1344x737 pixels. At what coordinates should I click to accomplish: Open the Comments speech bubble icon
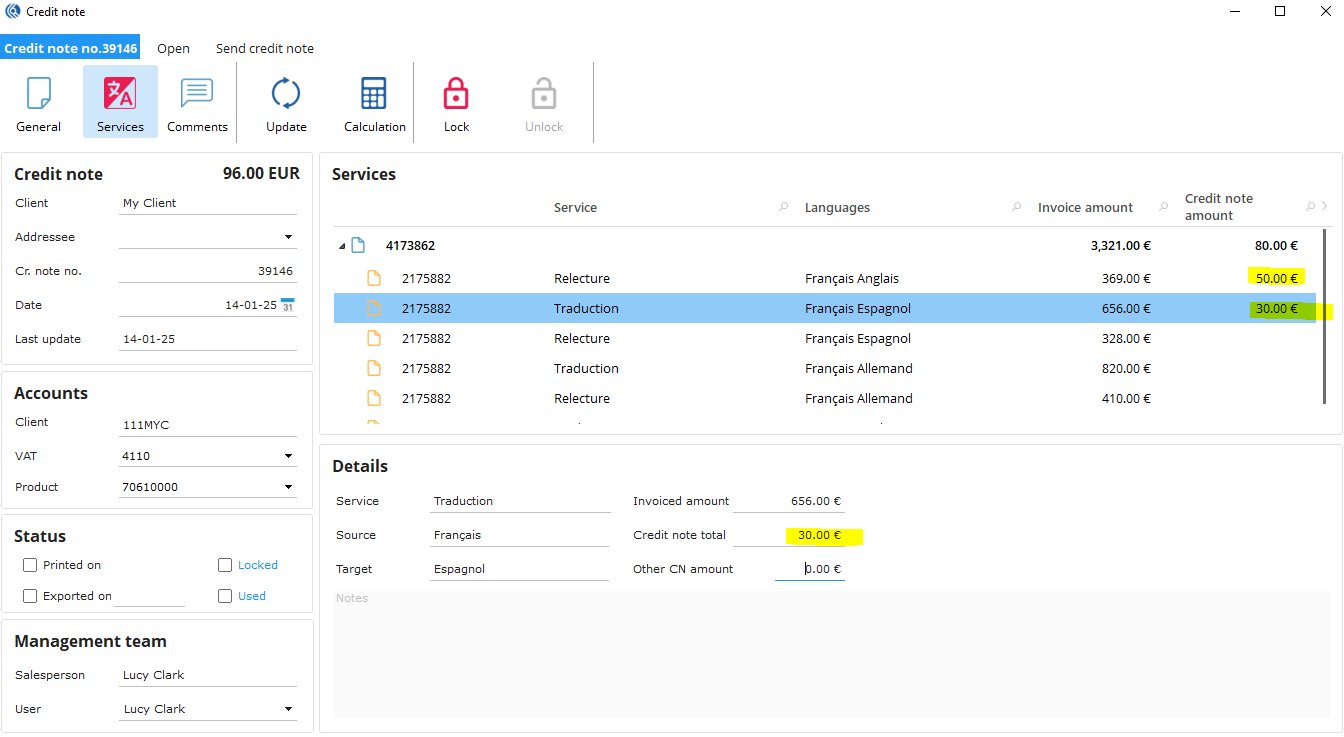(x=197, y=94)
